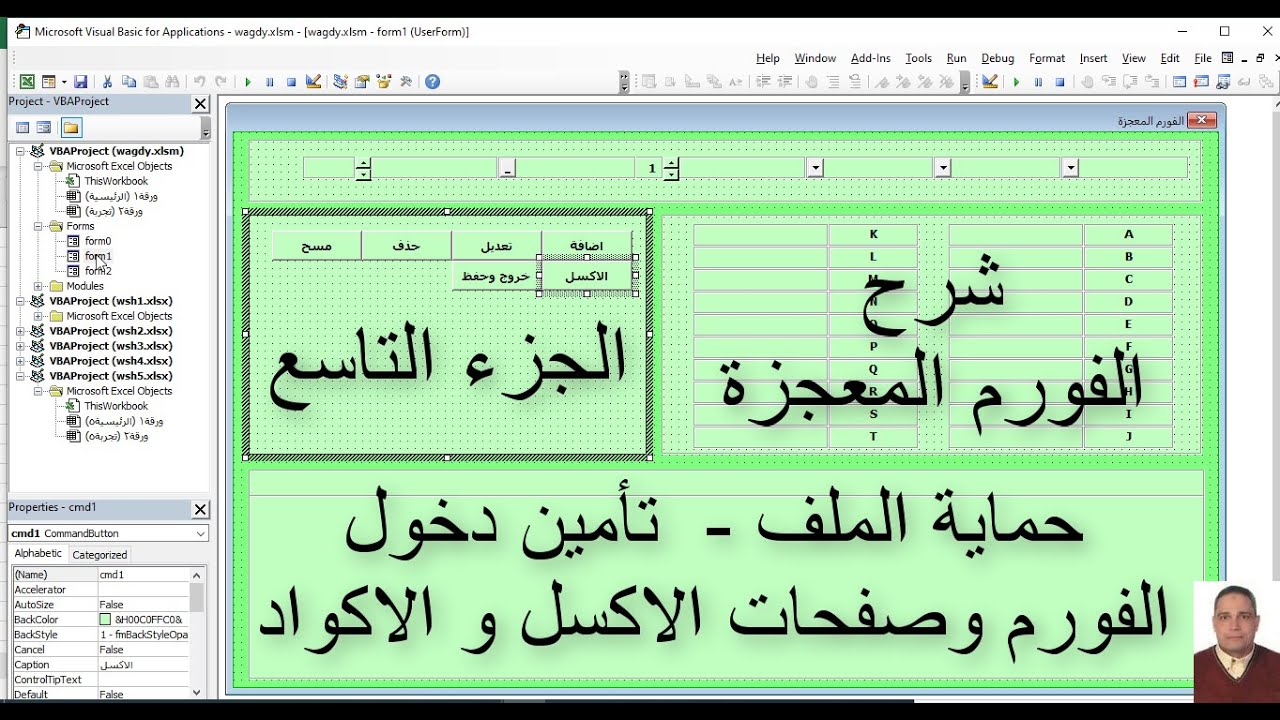The height and width of the screenshot is (720, 1280).
Task: Click View Code in Project panel
Action: (x=23, y=127)
